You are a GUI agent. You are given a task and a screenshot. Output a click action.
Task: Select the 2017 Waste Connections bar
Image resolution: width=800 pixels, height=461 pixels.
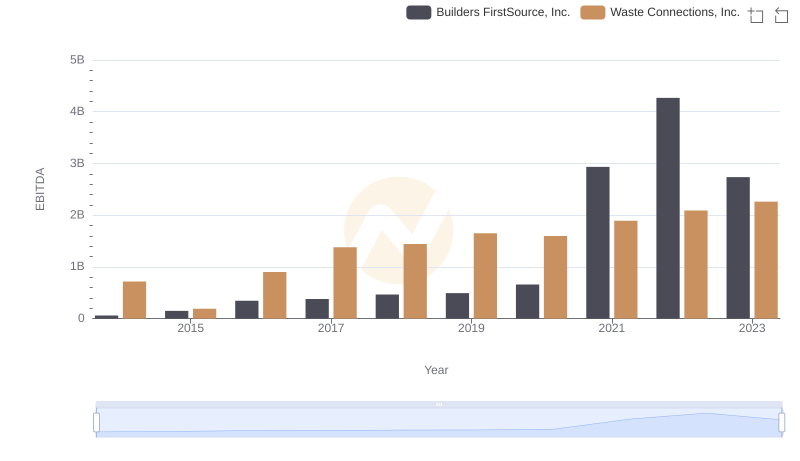[x=345, y=283]
